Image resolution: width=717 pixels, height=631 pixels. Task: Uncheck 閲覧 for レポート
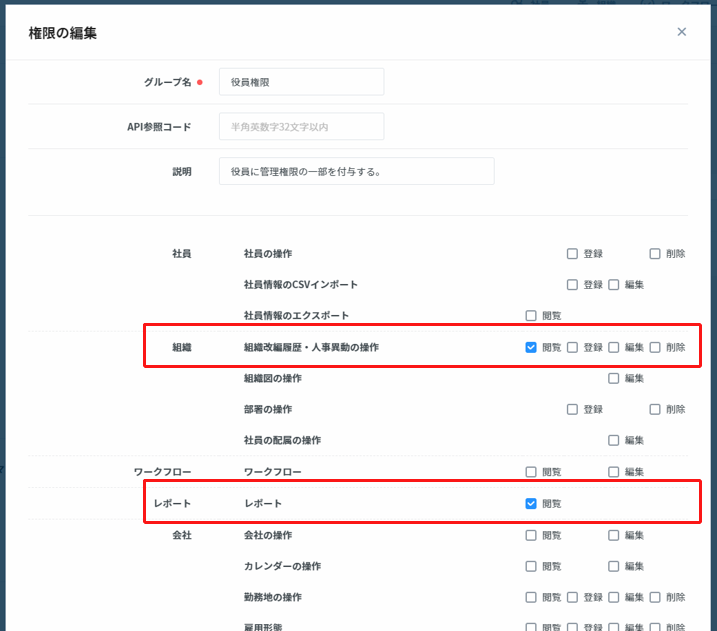pyautogui.click(x=531, y=504)
